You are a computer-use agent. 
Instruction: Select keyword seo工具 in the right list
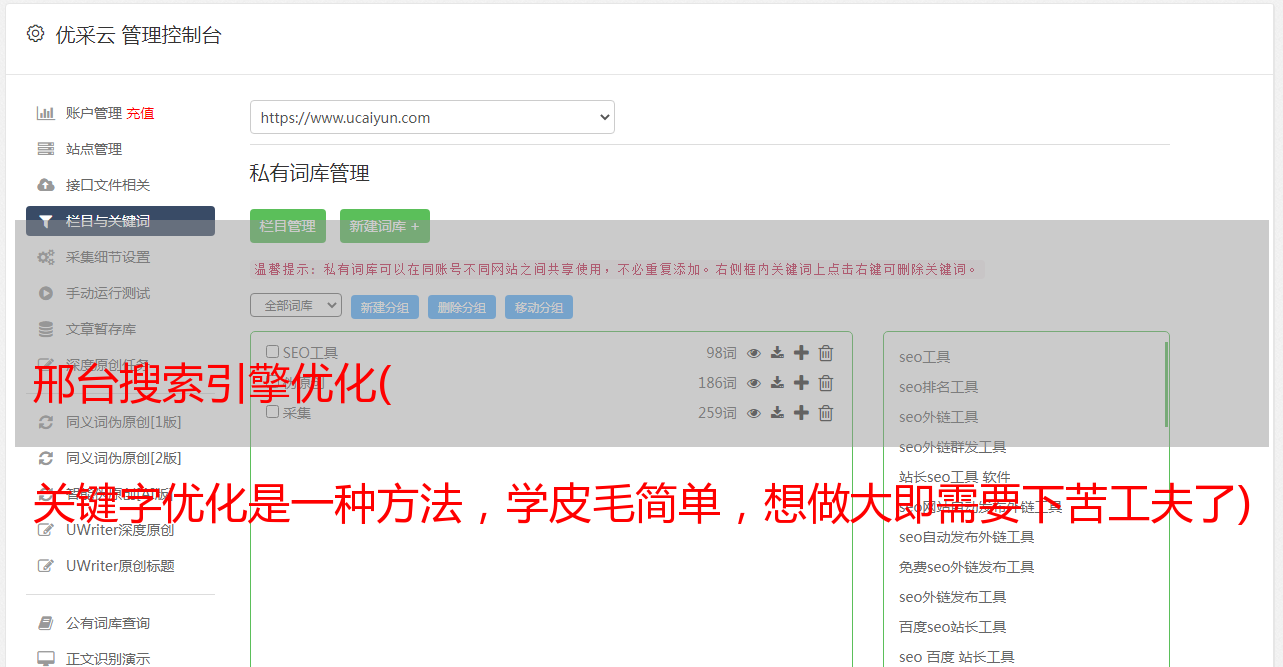[925, 357]
